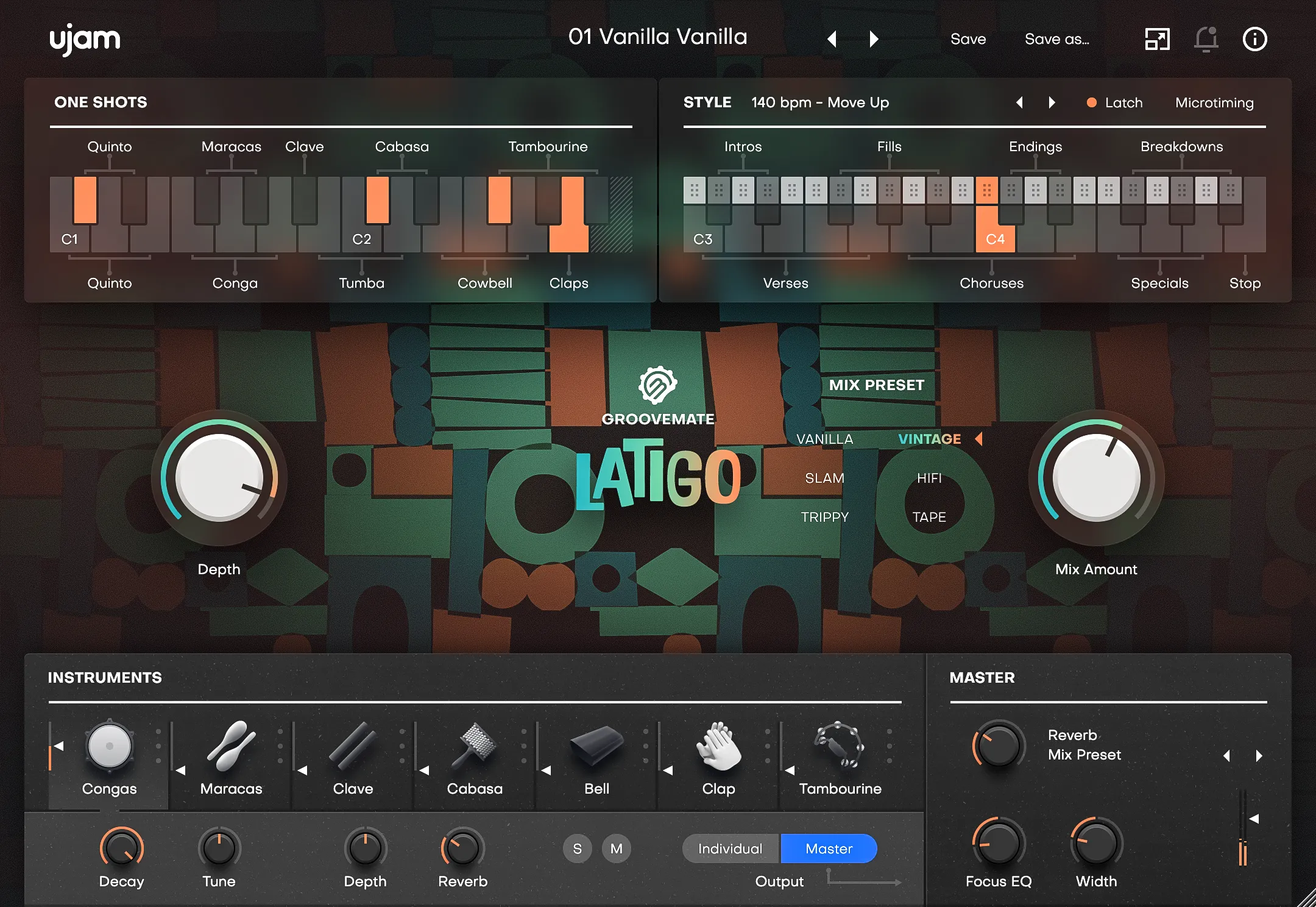Switch Output from Master to Individual
Viewport: 1316px width, 907px height.
pyautogui.click(x=729, y=848)
